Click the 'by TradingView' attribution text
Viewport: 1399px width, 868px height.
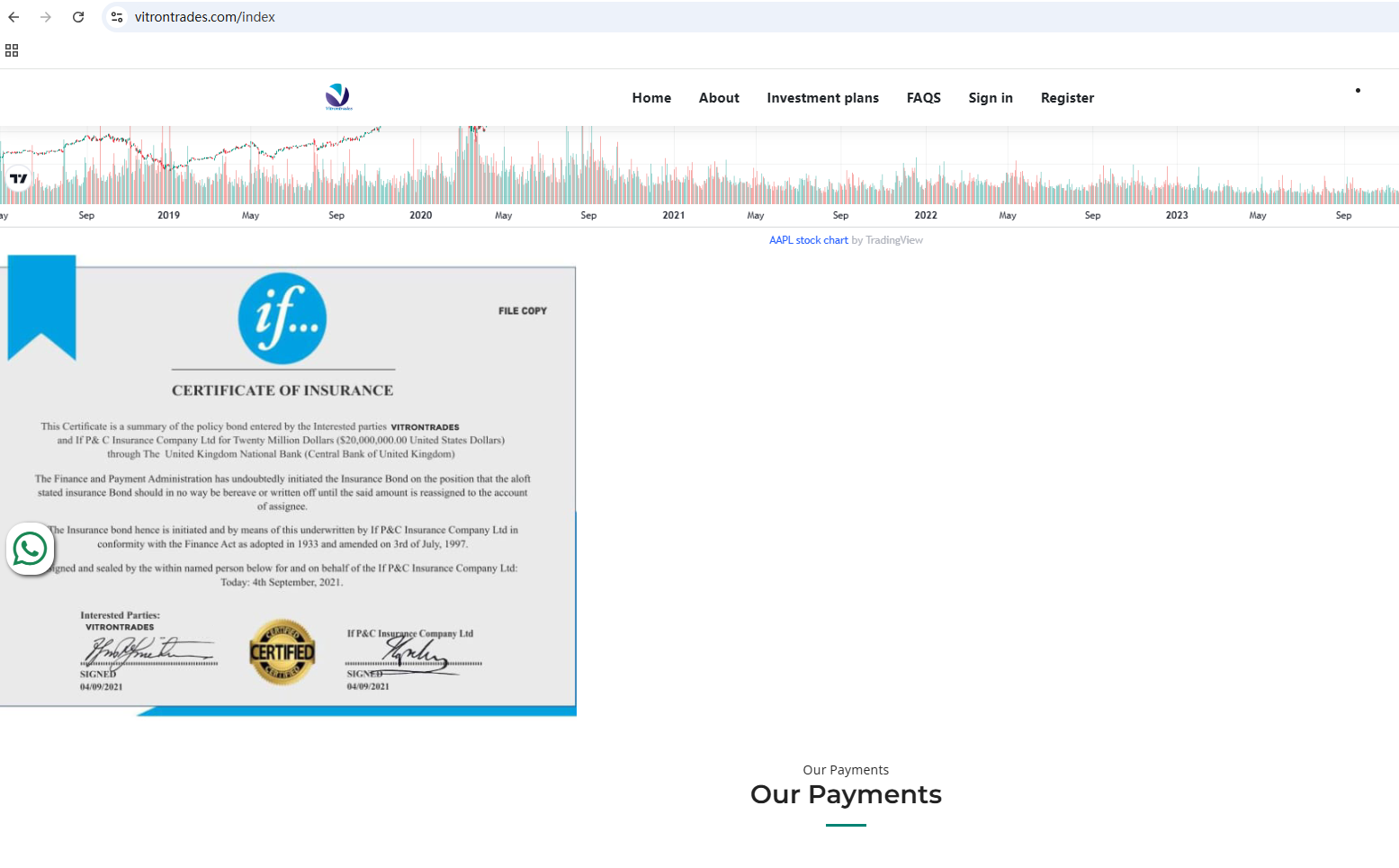coord(887,240)
